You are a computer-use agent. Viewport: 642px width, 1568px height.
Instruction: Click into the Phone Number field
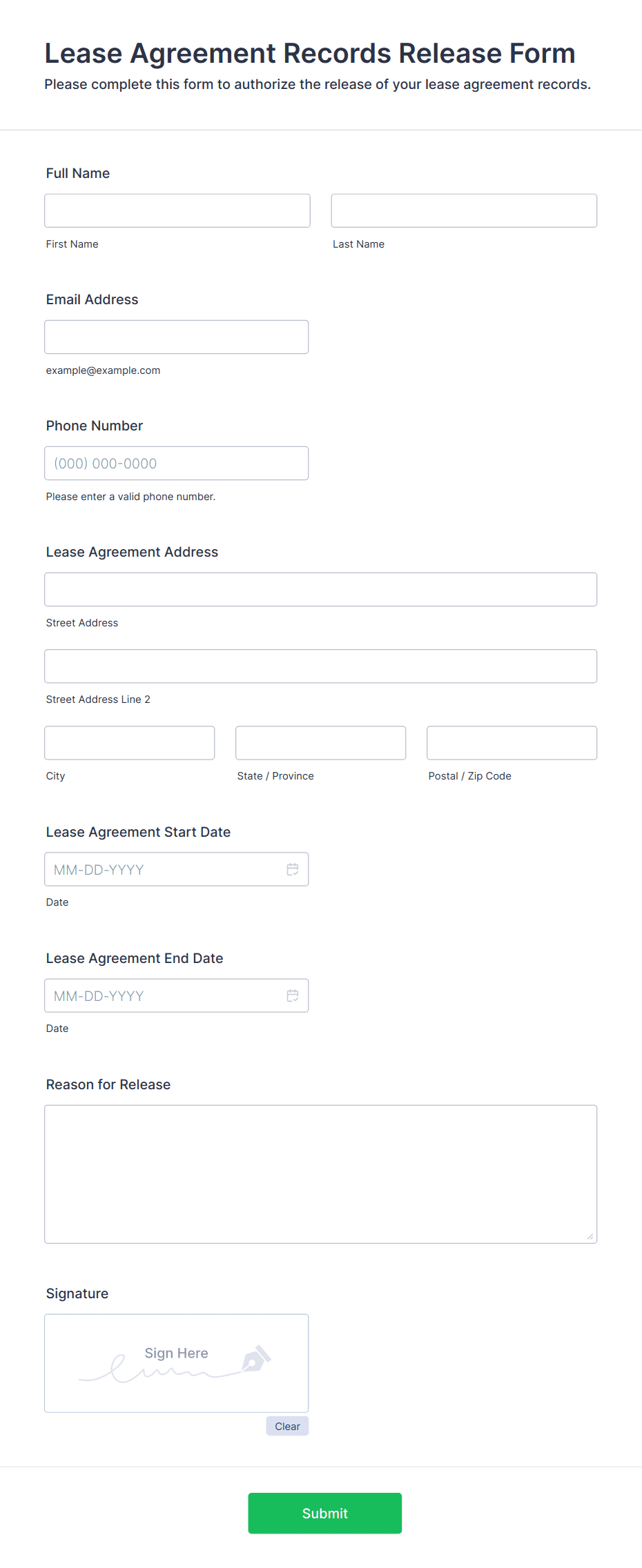[x=177, y=463]
